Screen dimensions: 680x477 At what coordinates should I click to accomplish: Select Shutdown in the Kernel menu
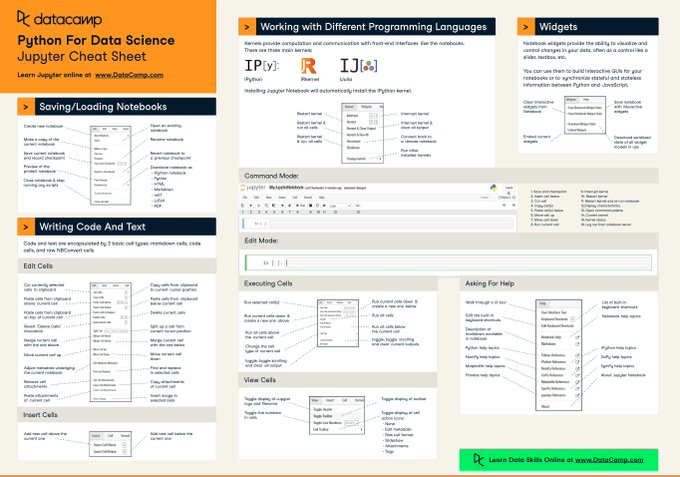pos(353,147)
